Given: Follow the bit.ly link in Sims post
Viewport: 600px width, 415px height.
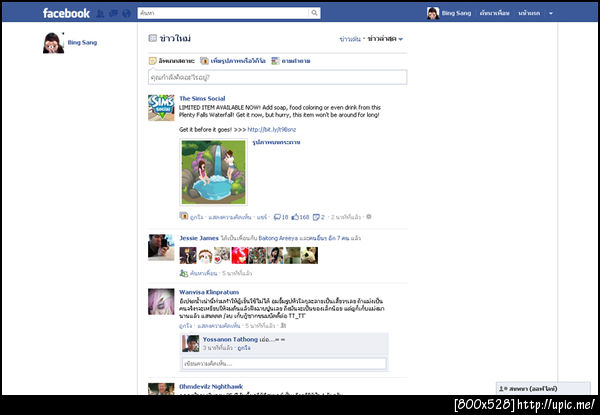Looking at the screenshot, I should [x=272, y=130].
